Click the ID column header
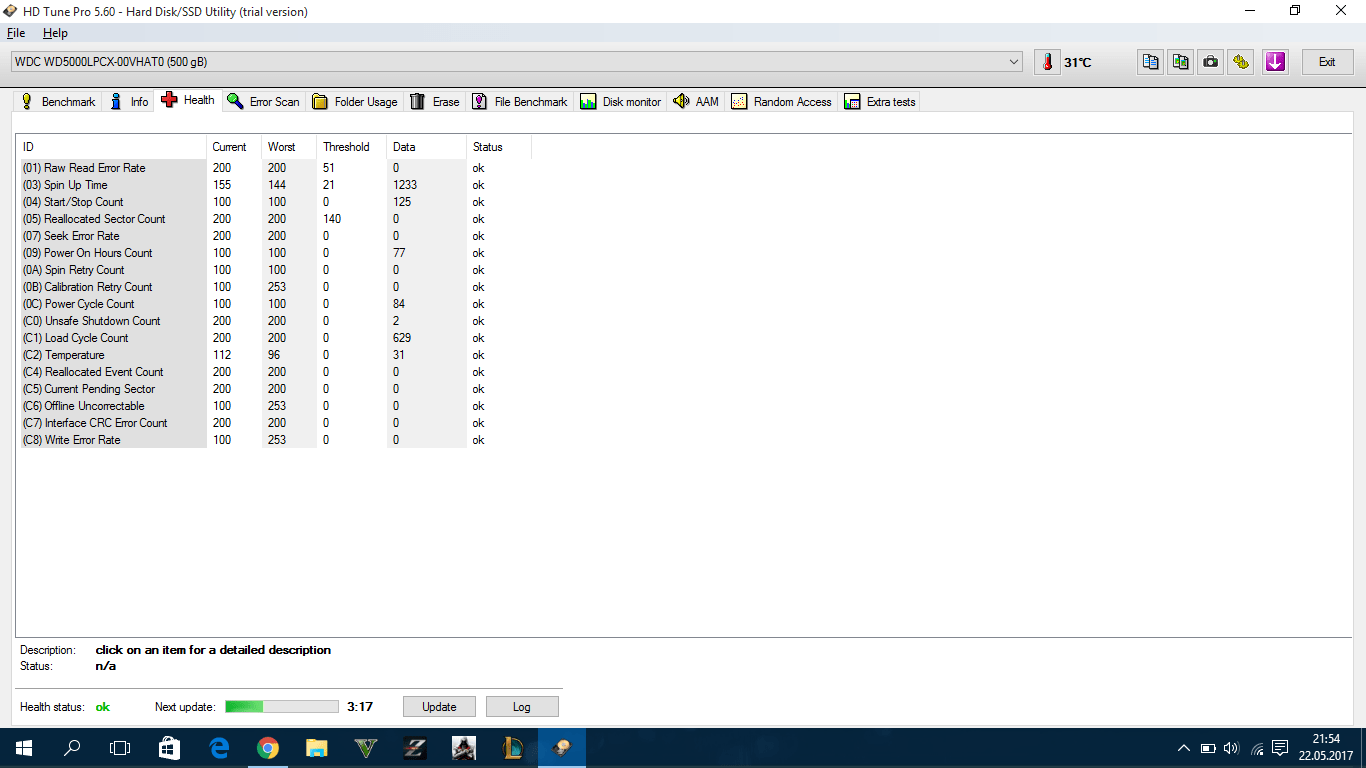This screenshot has height=768, width=1366. pos(113,147)
